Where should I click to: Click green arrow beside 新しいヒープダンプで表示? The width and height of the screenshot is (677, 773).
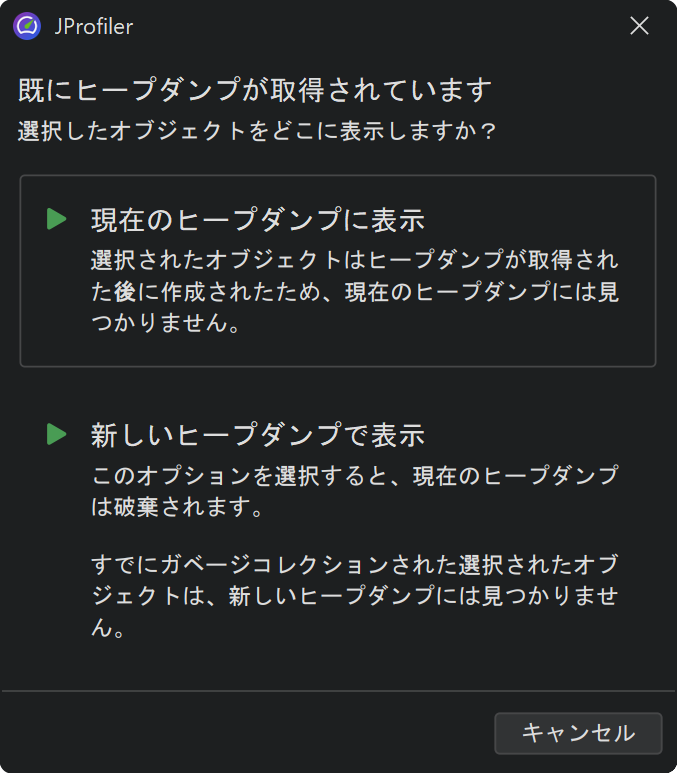[57, 434]
